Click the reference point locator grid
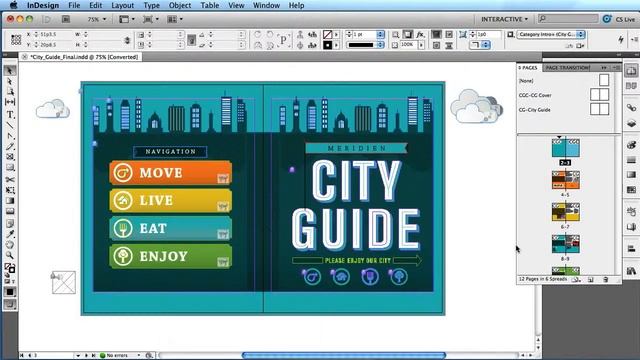The height and width of the screenshot is (360, 640). 16,40
